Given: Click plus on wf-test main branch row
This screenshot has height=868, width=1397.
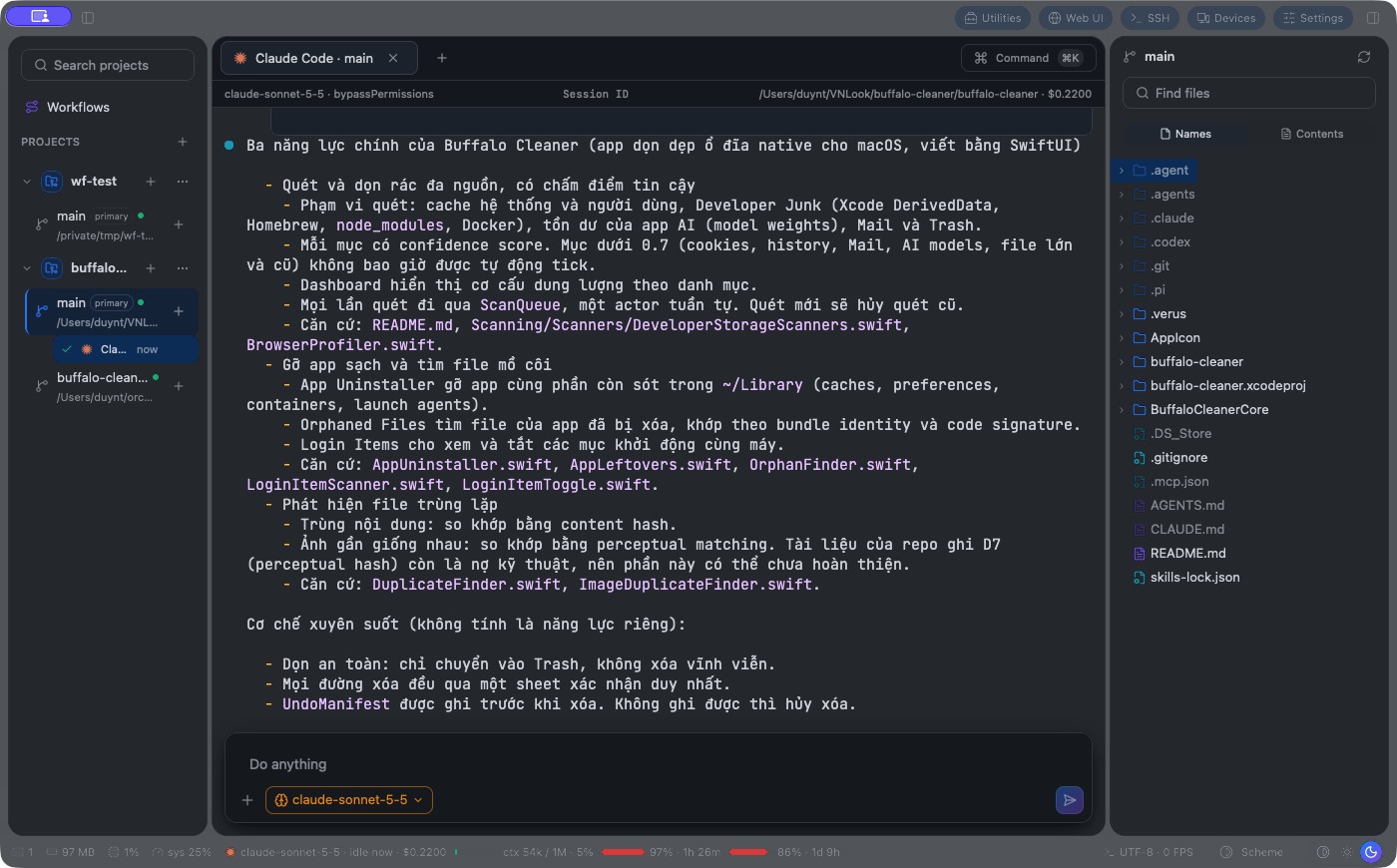Looking at the screenshot, I should tap(179, 224).
